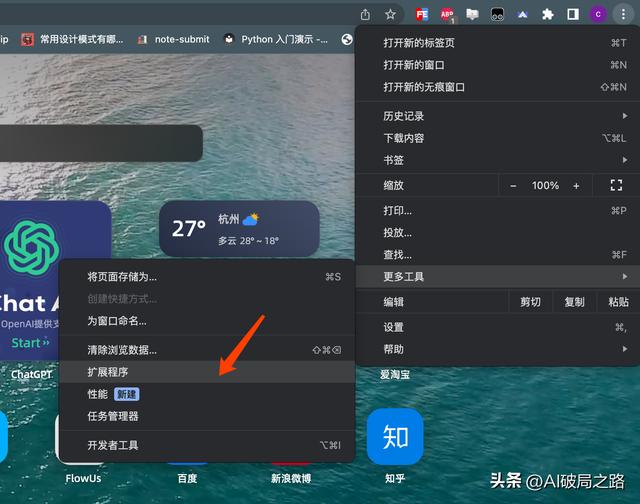640x504 pixels.
Task: Toggle the browser side panel icon
Action: [x=573, y=14]
